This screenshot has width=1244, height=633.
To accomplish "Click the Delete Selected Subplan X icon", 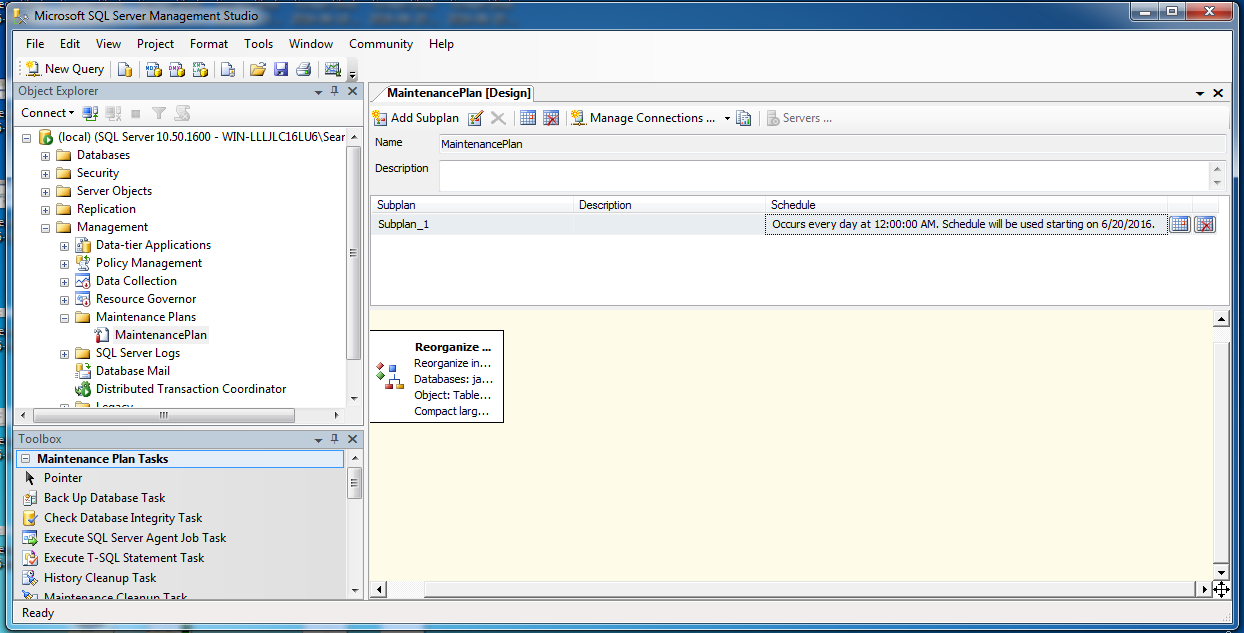I will [x=498, y=118].
